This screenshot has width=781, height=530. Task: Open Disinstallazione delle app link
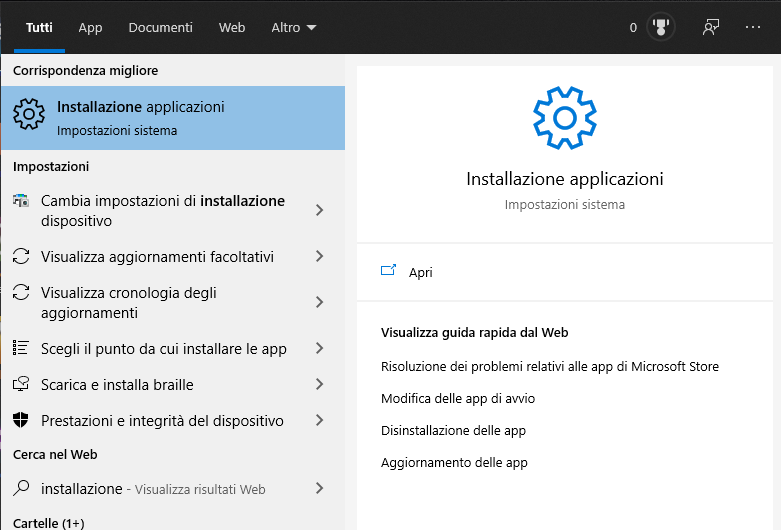pyautogui.click(x=453, y=431)
